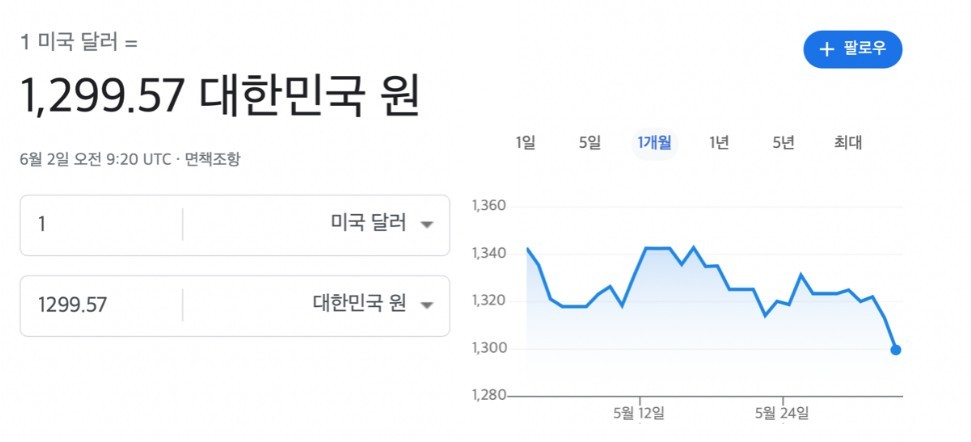Click the won amount input showing 1299.57

click(102, 305)
